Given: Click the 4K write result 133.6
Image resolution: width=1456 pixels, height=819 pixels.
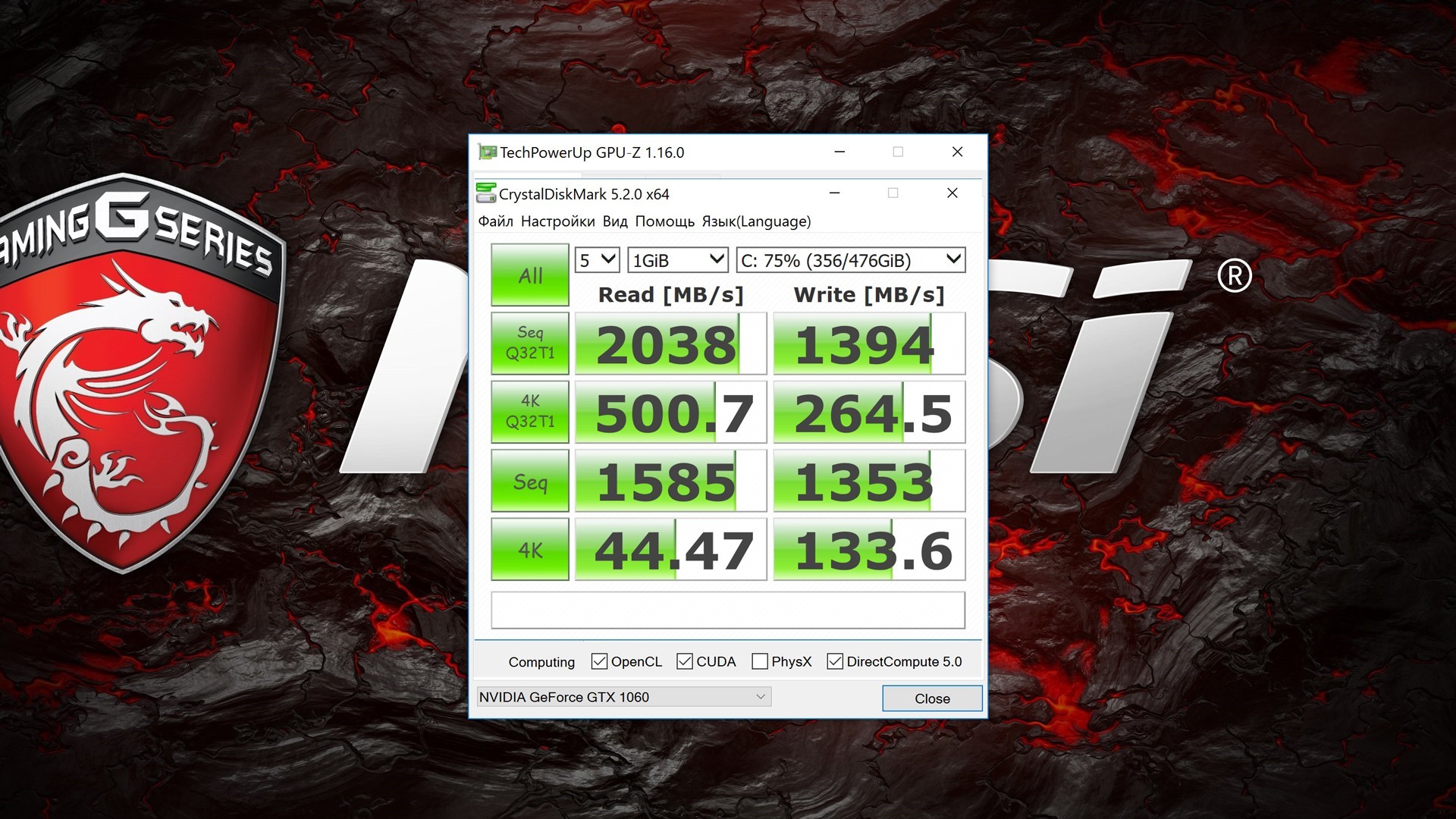Looking at the screenshot, I should click(869, 550).
